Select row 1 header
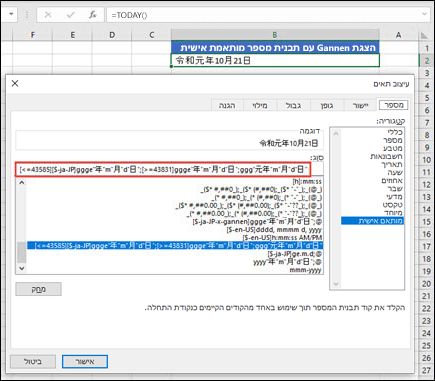 426,48
